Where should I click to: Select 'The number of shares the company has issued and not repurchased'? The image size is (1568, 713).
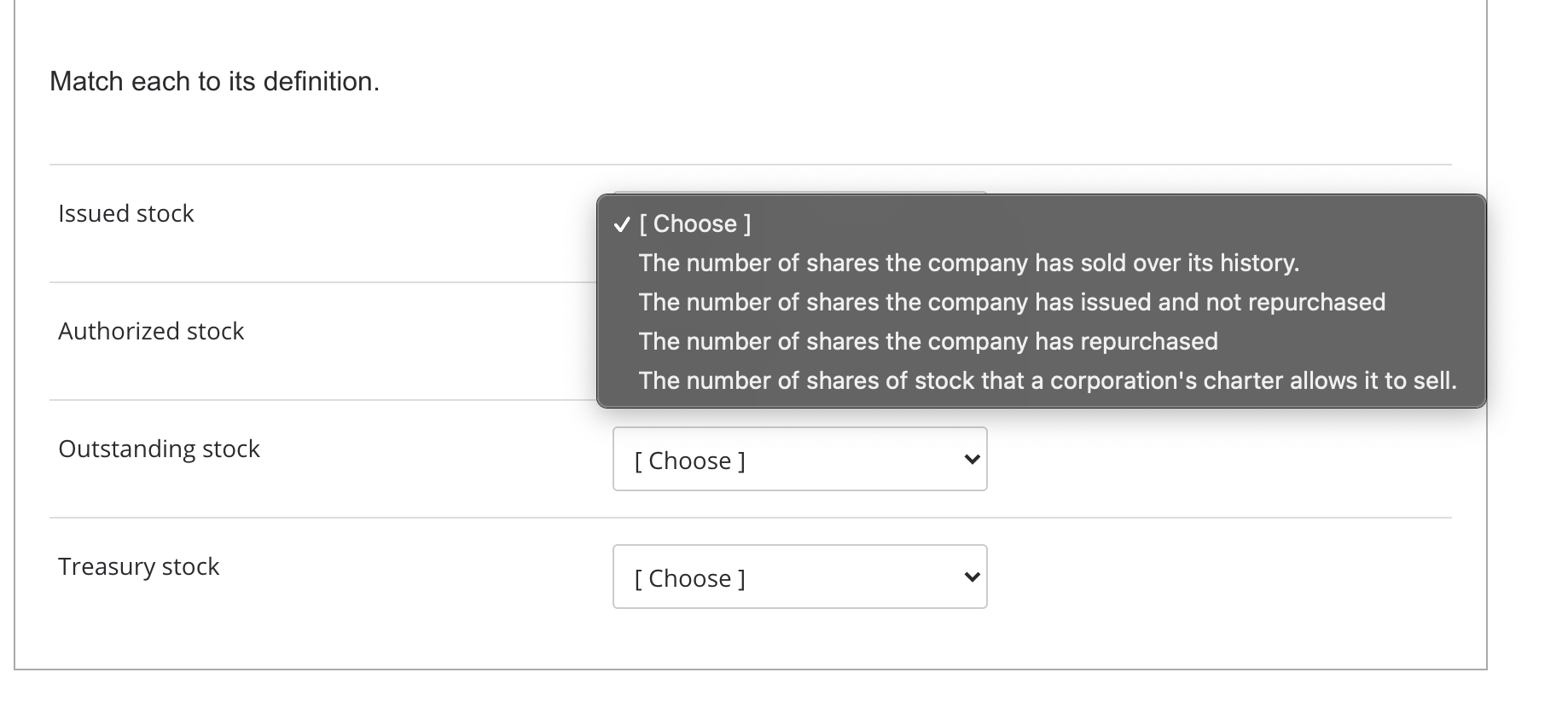coord(1011,302)
